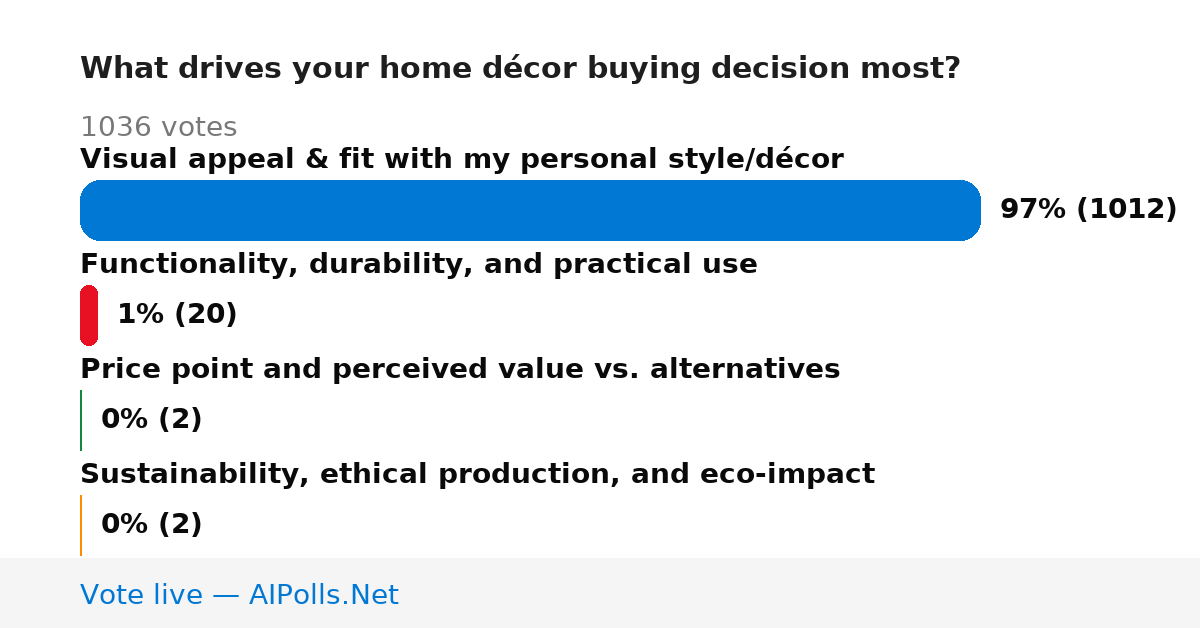Click the 0% (2) text under Price point
Image resolution: width=1200 pixels, height=628 pixels.
(152, 420)
